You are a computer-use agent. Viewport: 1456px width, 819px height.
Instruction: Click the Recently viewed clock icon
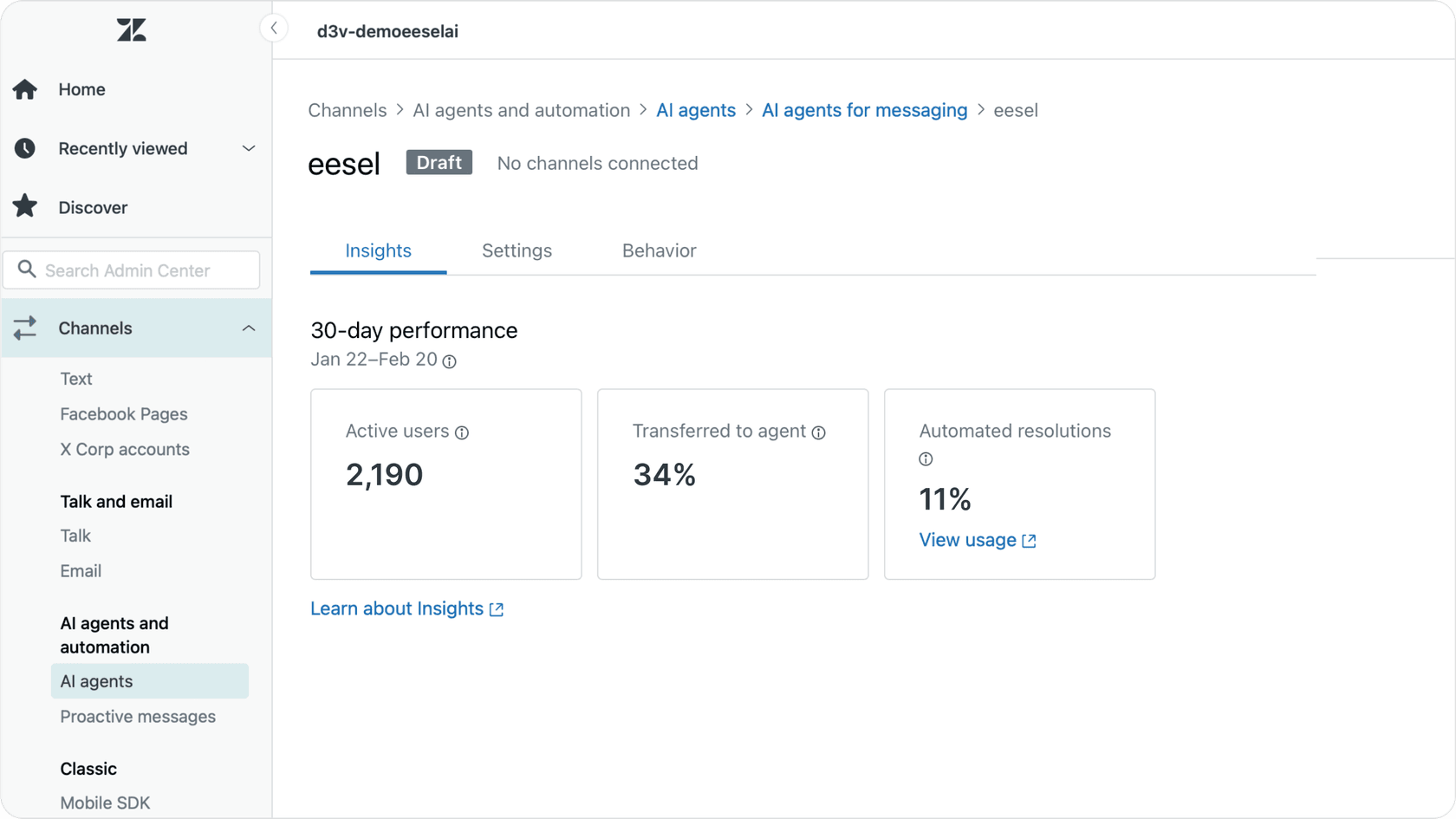(x=25, y=148)
